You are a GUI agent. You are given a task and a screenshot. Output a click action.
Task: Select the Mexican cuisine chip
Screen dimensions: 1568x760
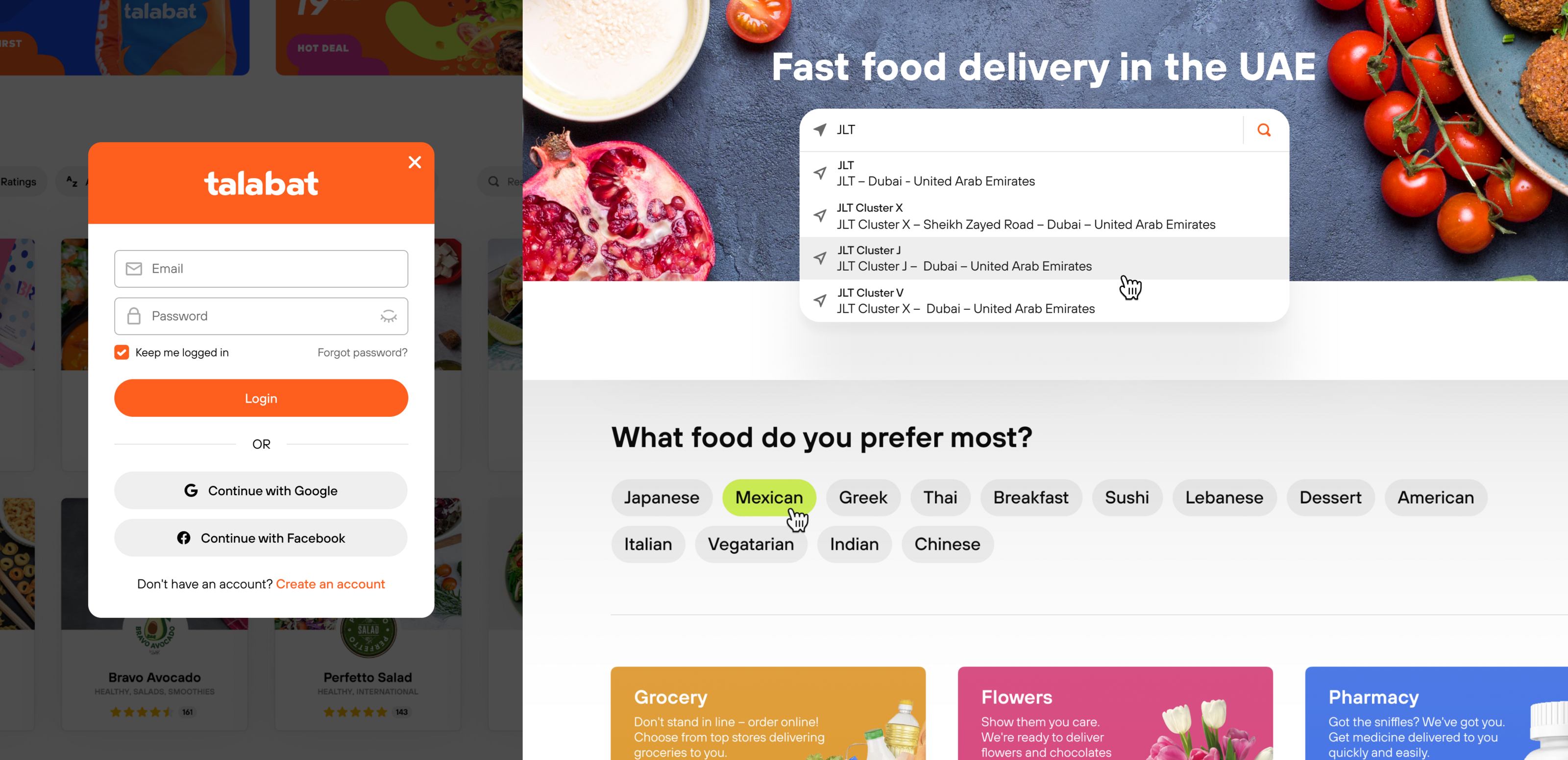[x=769, y=498]
